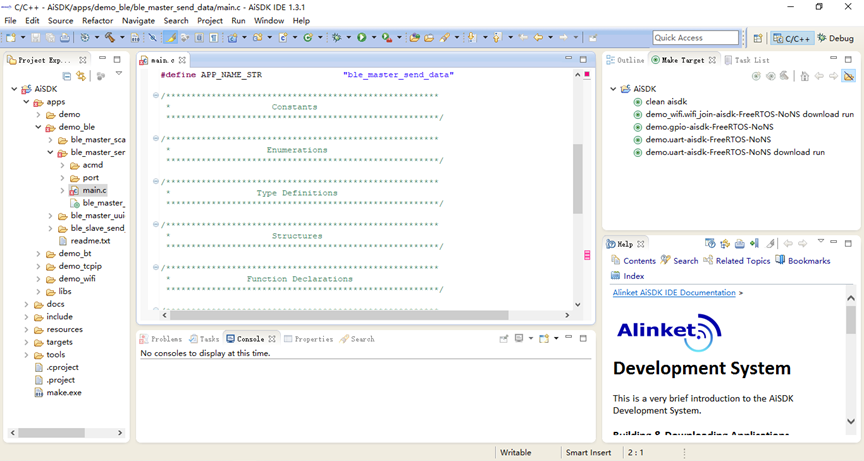864x461 pixels.
Task: Switch to the Problems tab
Action: coord(161,339)
